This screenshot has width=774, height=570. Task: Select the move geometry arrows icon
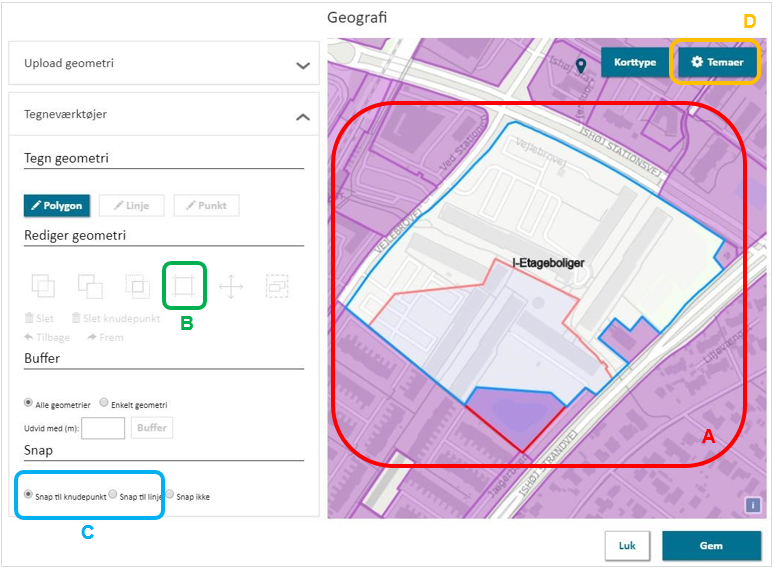pos(231,287)
